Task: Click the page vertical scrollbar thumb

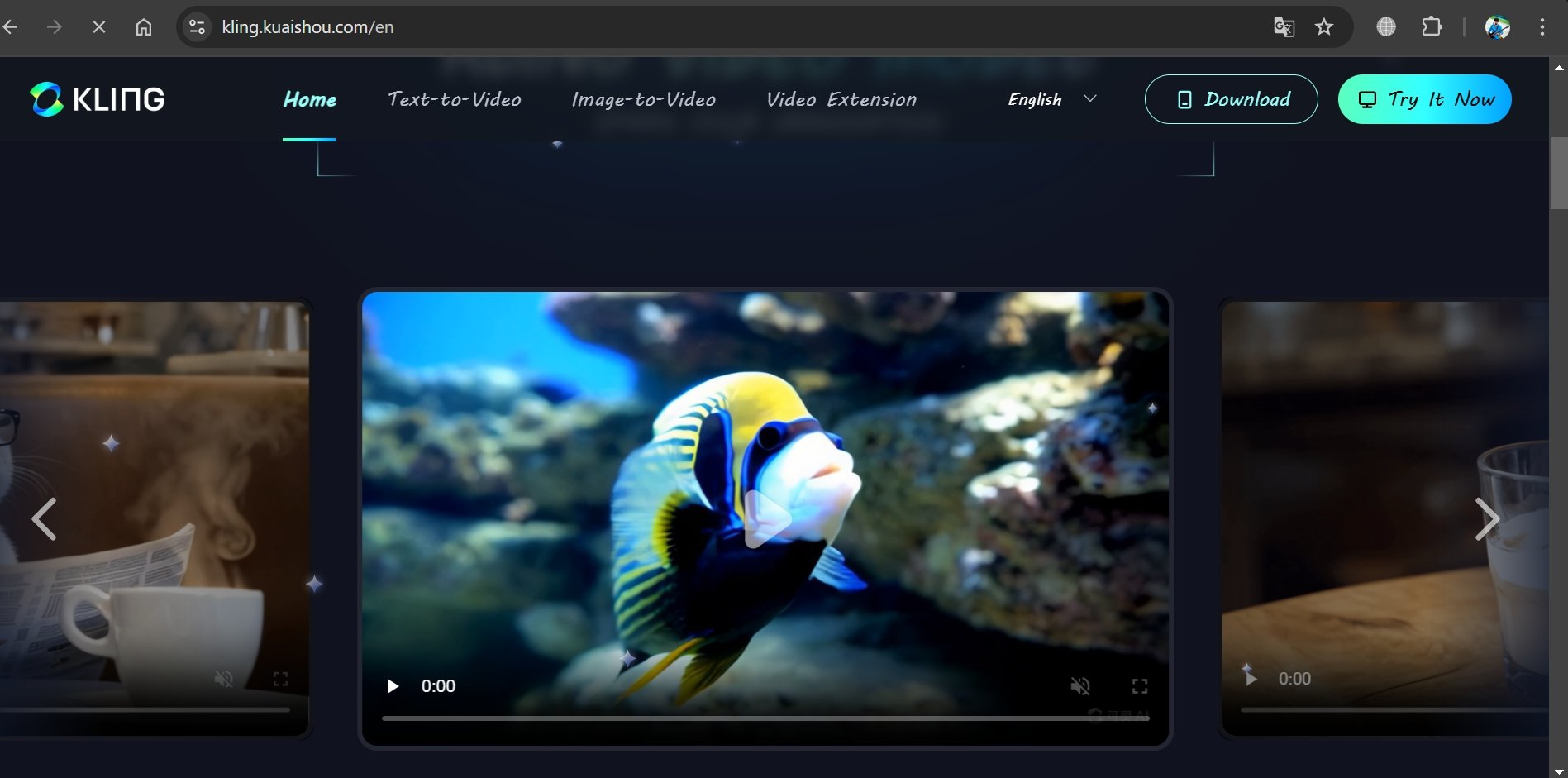Action: click(x=1558, y=174)
